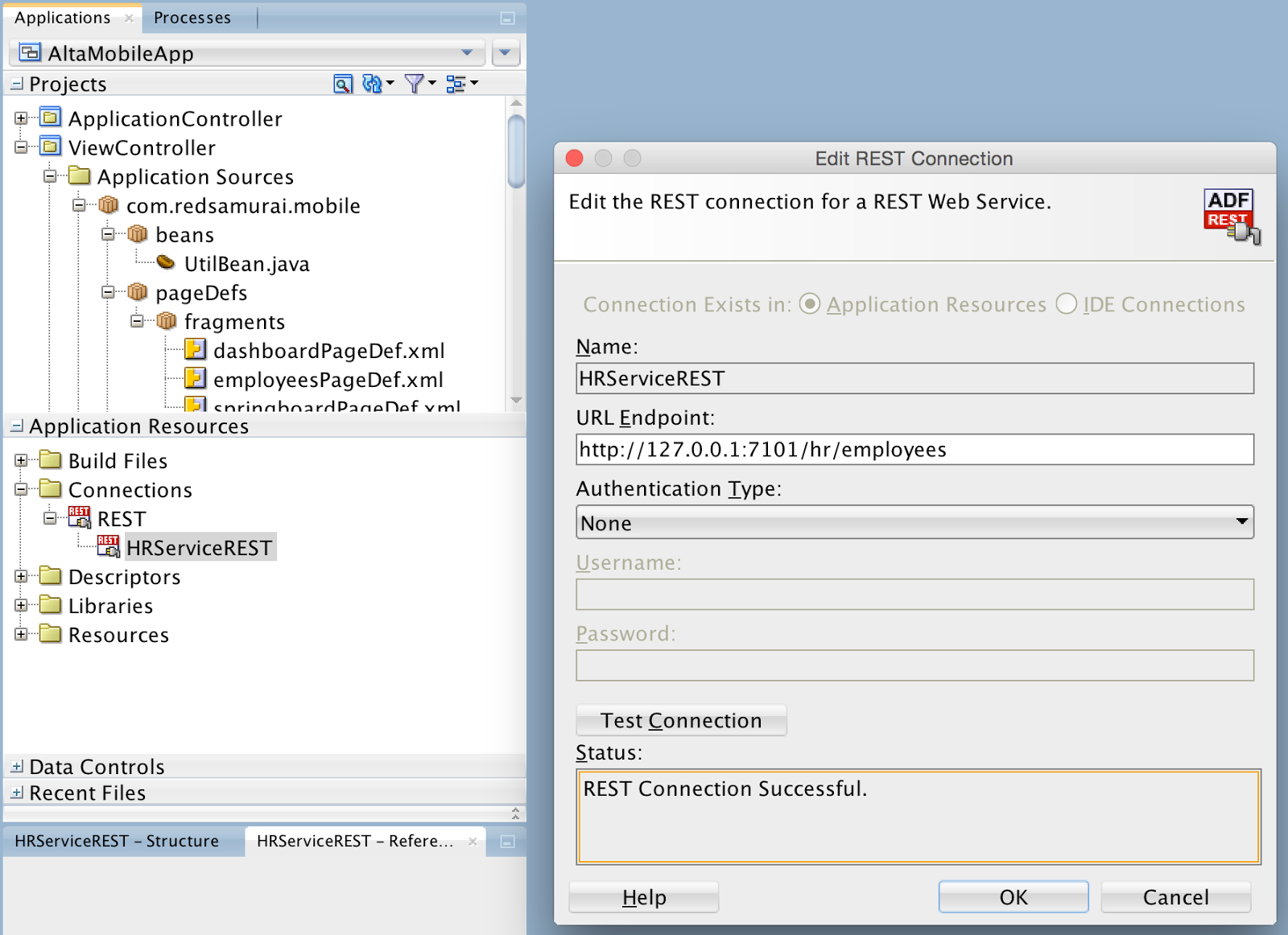This screenshot has width=1288, height=935.
Task: Click the beans package icon
Action: [138, 234]
